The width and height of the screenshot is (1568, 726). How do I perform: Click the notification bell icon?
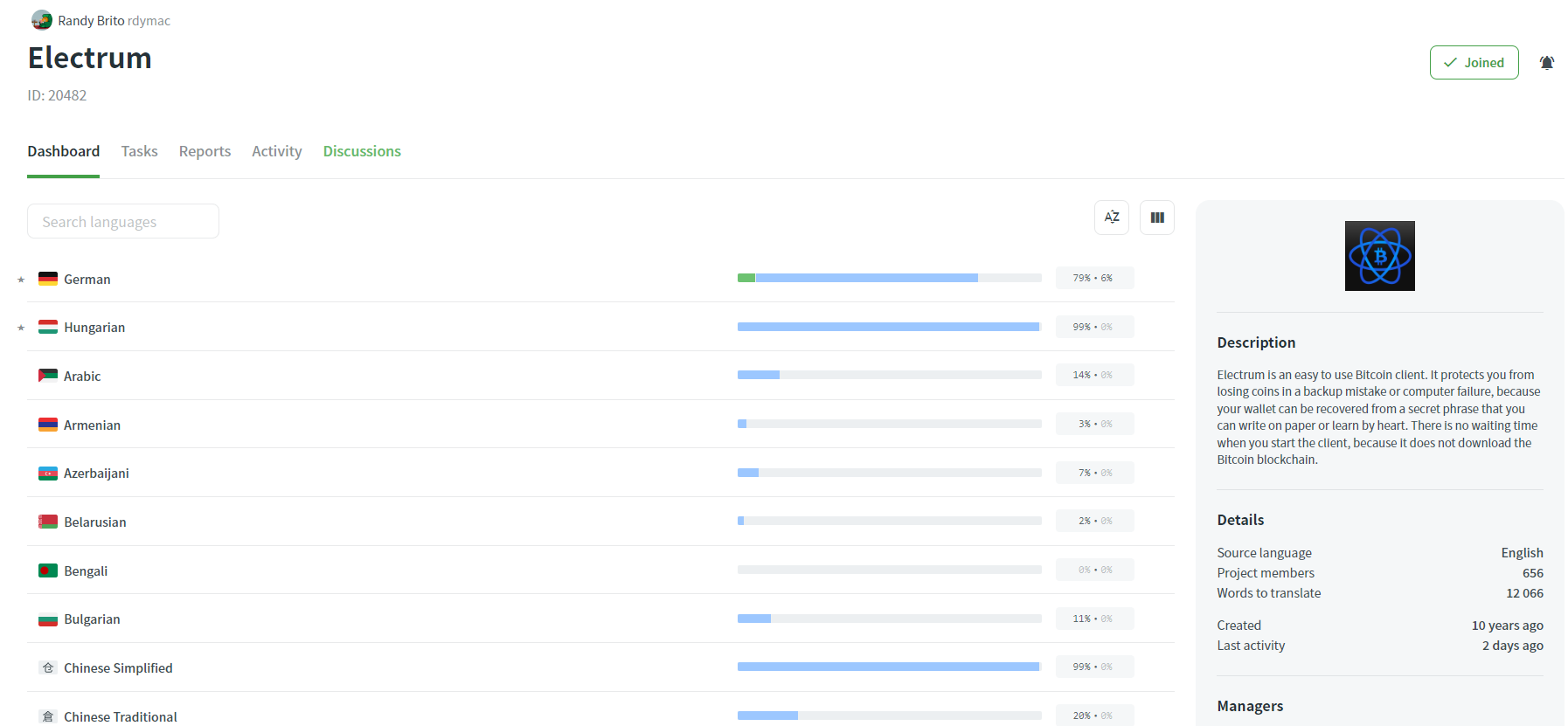(1546, 63)
